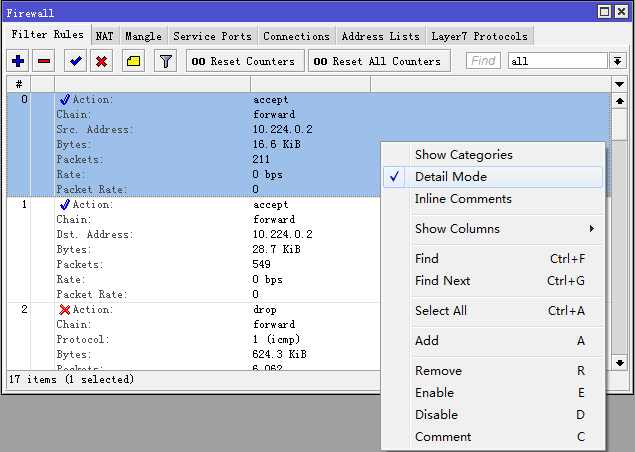635x452 pixels.
Task: Click the Find input field
Action: tap(484, 61)
